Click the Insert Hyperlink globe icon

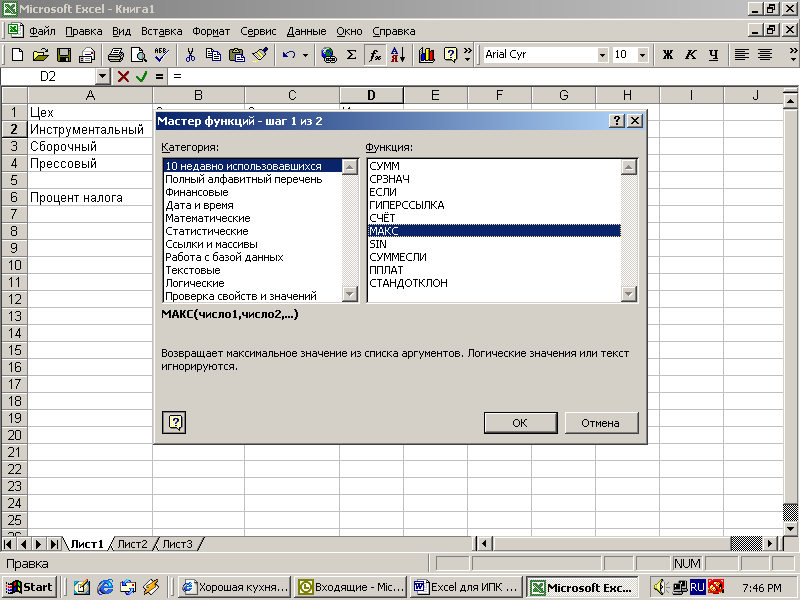click(x=328, y=55)
